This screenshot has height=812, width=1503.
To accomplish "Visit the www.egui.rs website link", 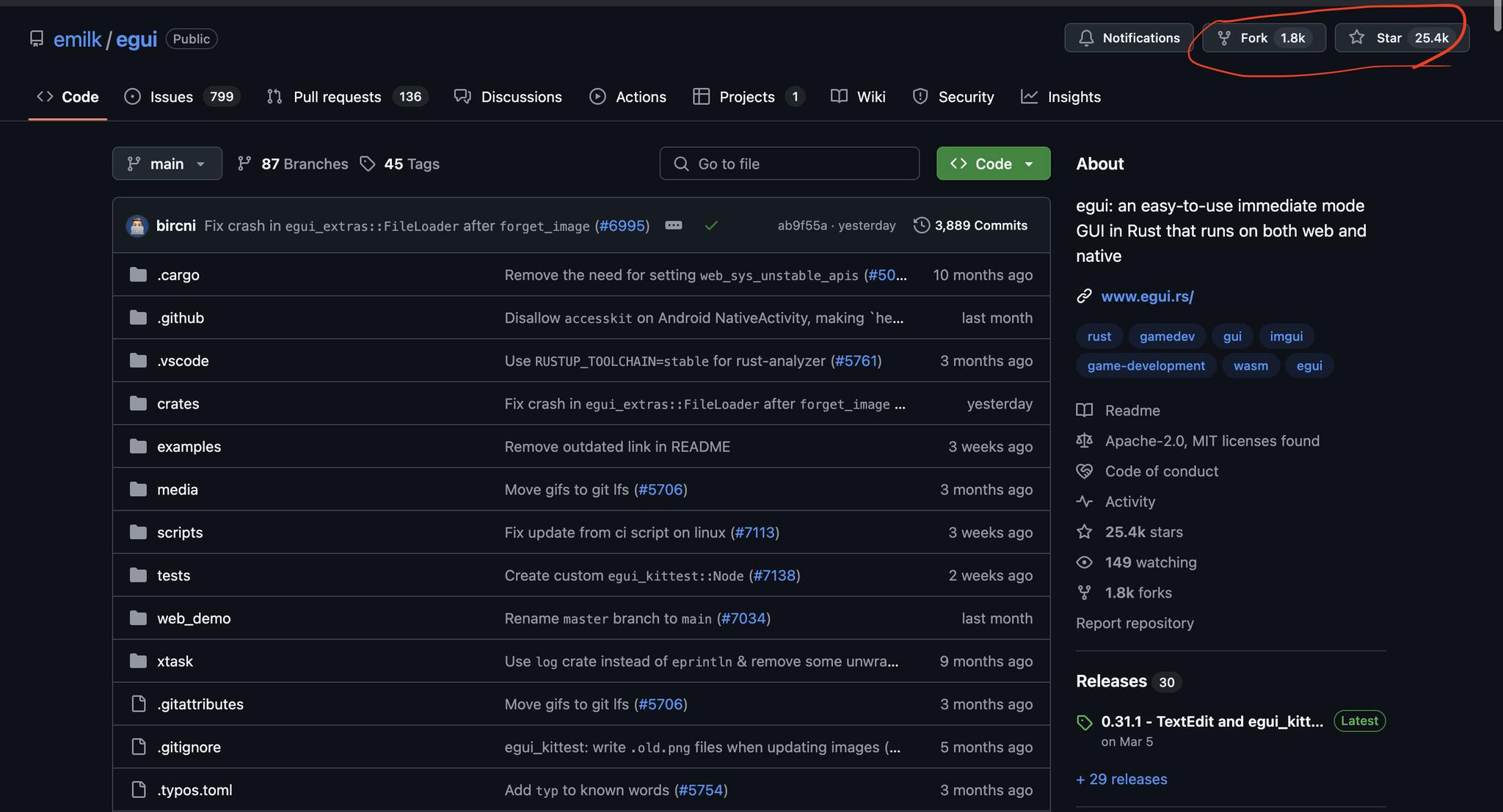I will click(1147, 296).
